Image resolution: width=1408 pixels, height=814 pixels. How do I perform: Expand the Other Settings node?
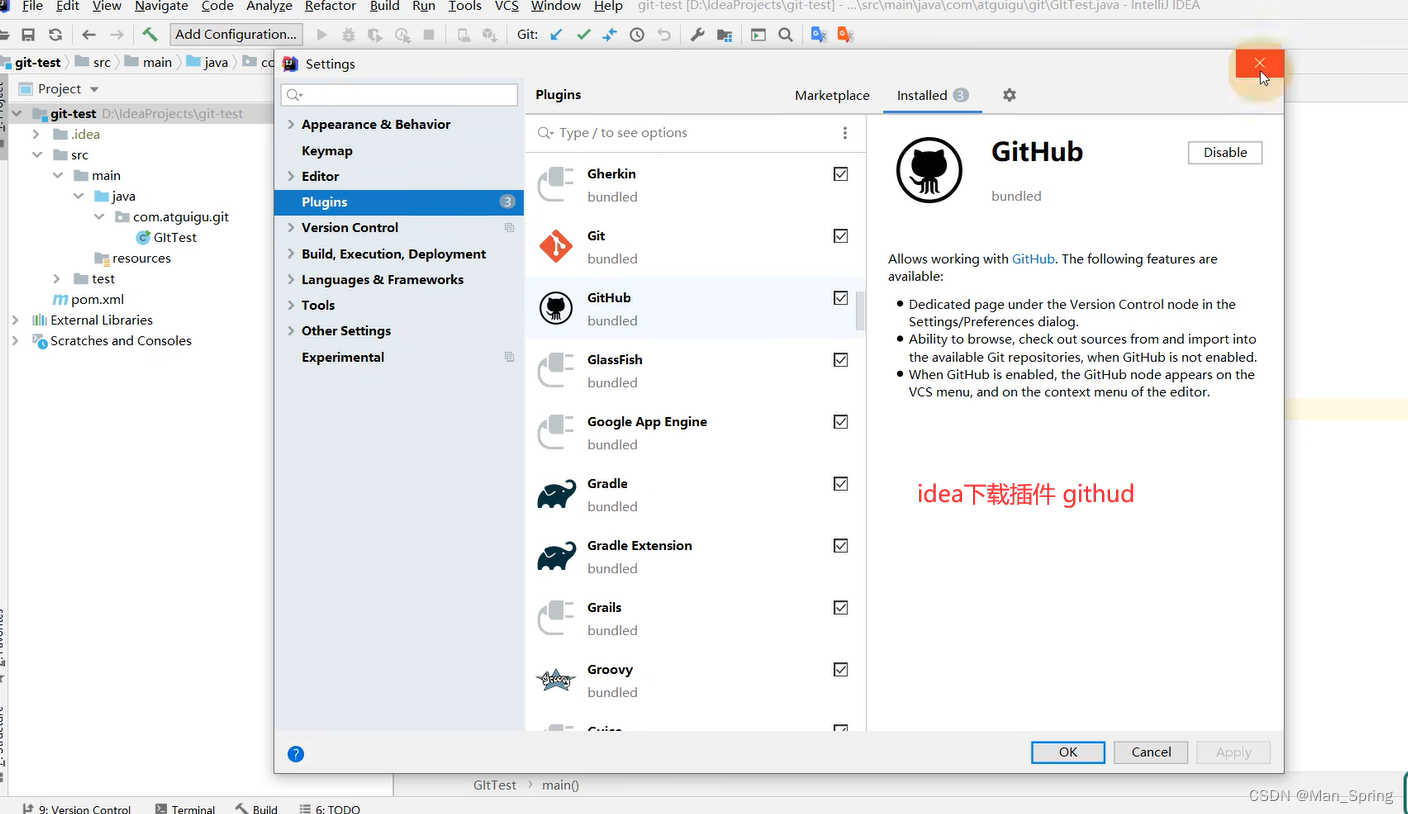pos(291,331)
